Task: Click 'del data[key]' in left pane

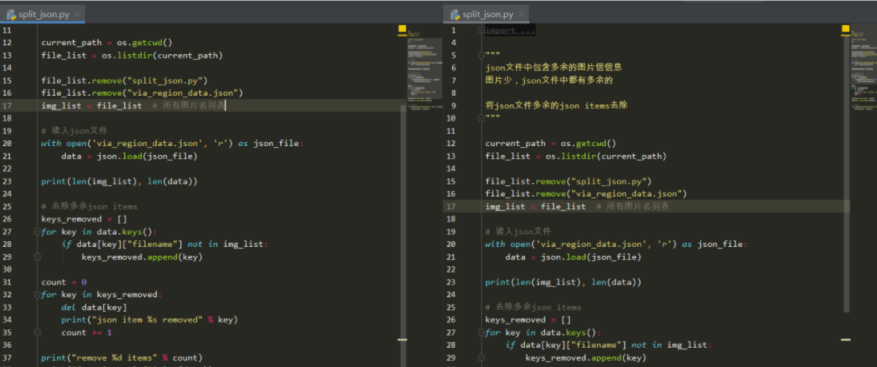Action: coord(94,307)
